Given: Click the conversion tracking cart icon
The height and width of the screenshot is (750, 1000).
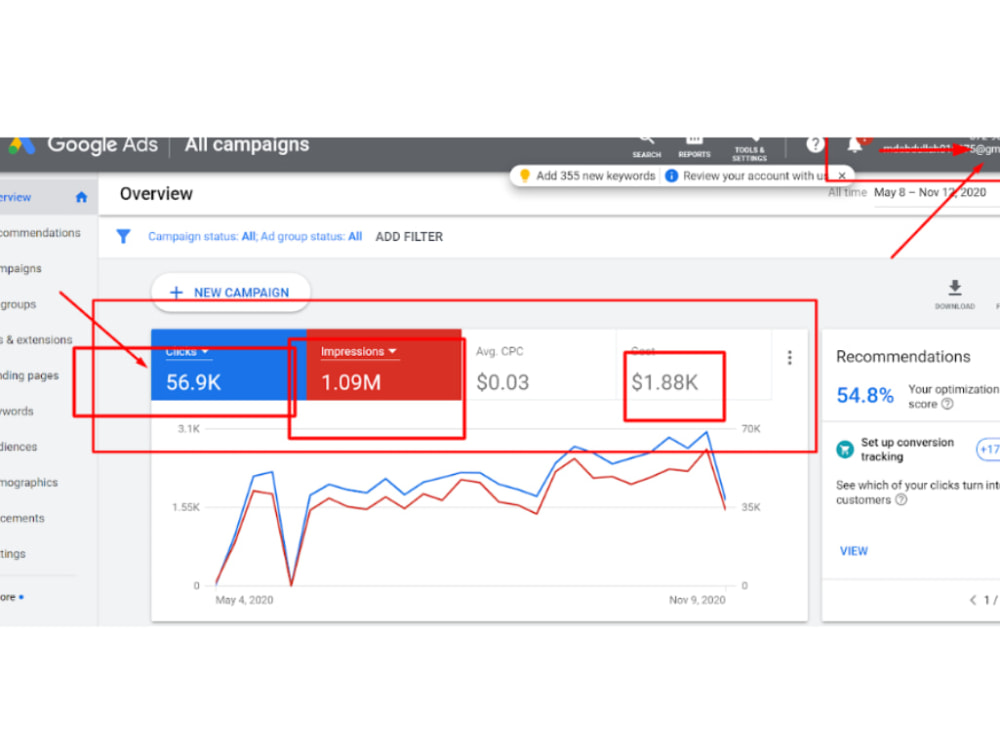Looking at the screenshot, I should [845, 450].
